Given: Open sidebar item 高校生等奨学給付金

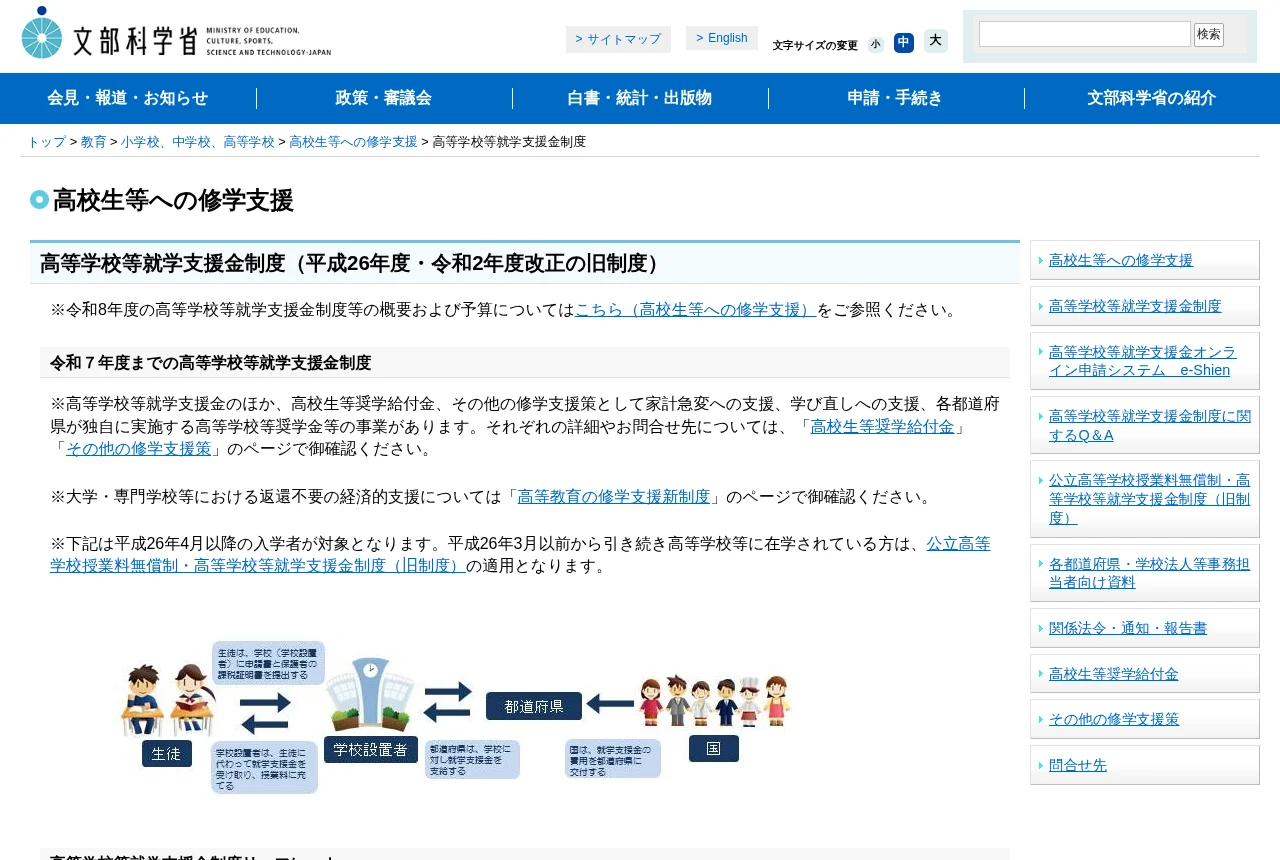Looking at the screenshot, I should (x=1145, y=674).
